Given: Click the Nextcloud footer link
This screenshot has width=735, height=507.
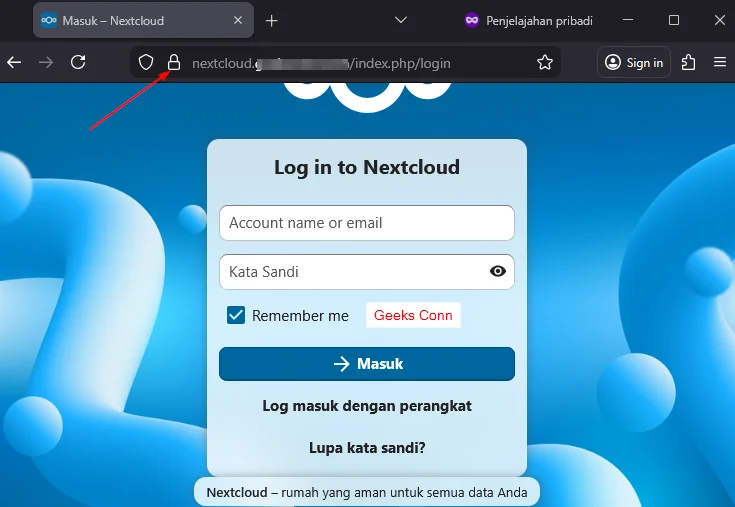Looking at the screenshot, I should (237, 492).
